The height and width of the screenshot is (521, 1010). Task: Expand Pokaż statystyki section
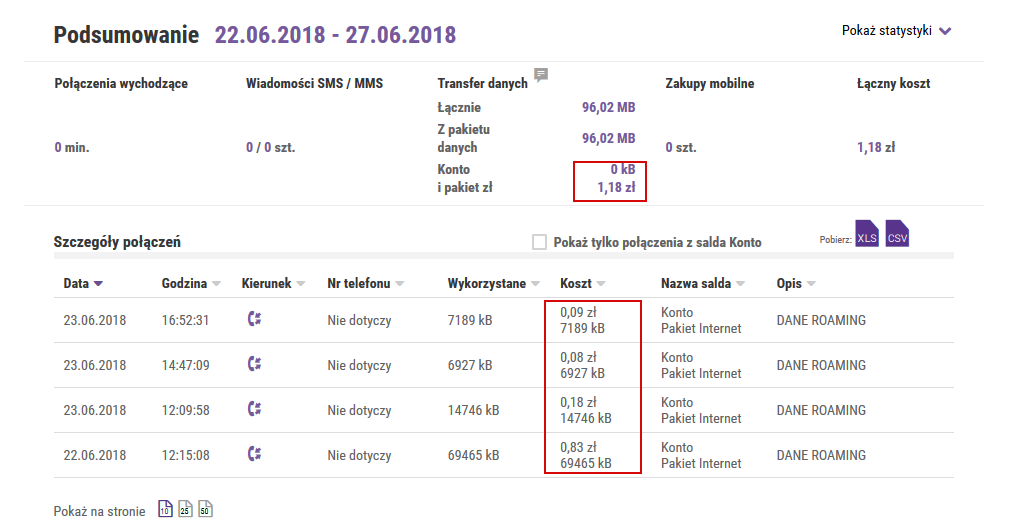point(896,30)
